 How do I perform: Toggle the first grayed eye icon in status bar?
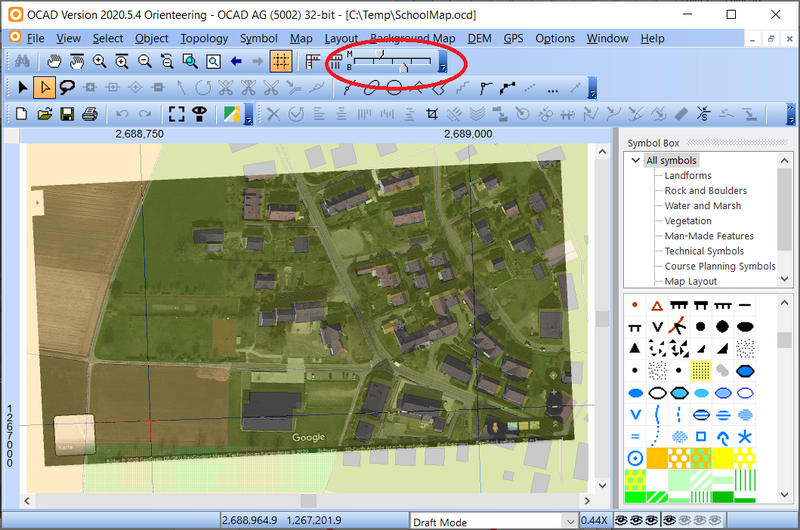685,520
